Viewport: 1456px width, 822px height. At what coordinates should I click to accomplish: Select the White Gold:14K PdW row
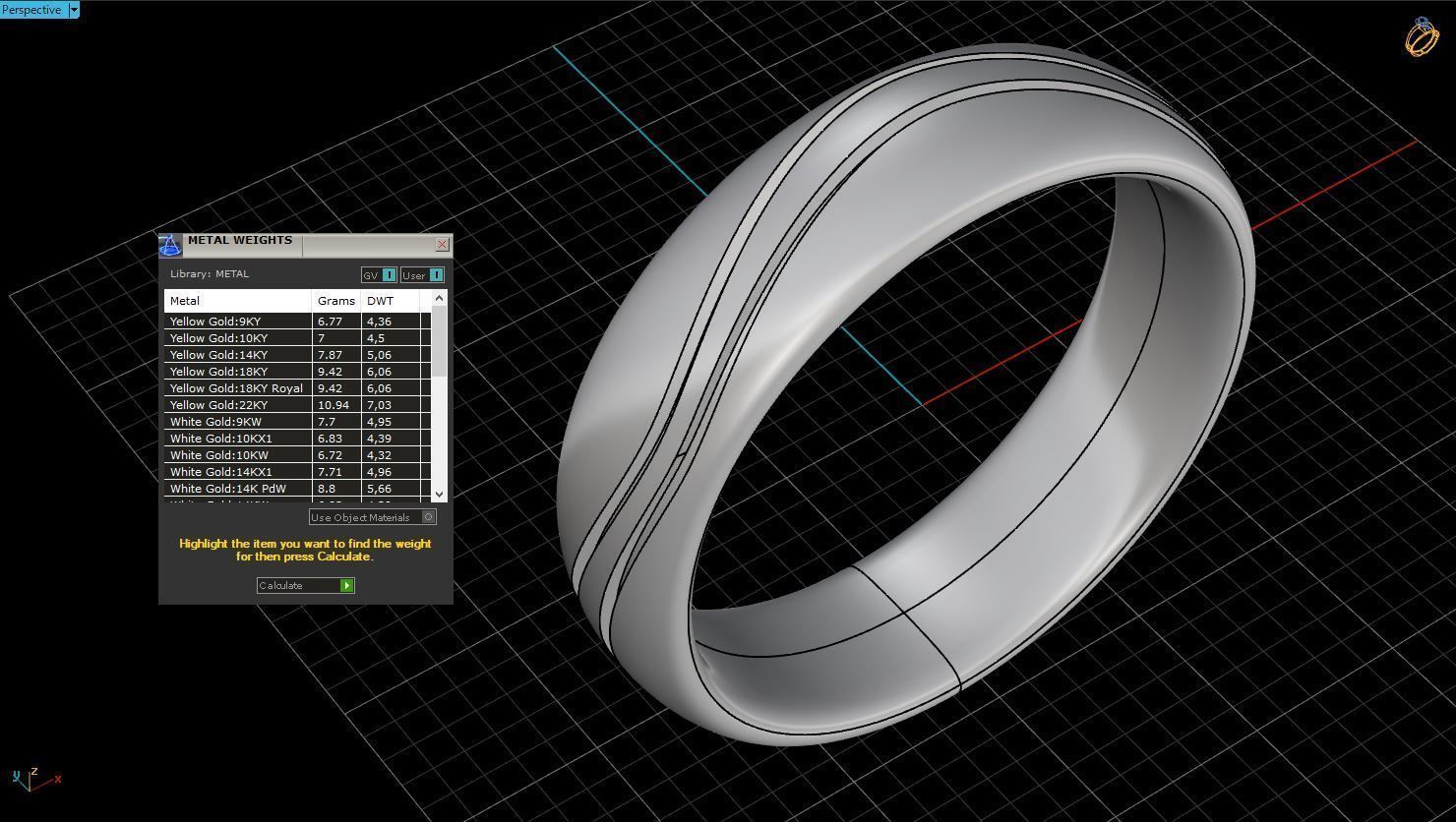(297, 489)
